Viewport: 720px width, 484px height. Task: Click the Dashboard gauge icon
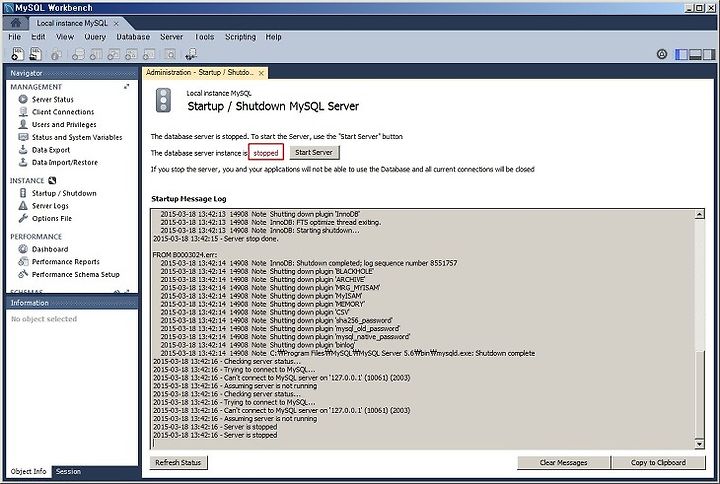click(23, 249)
